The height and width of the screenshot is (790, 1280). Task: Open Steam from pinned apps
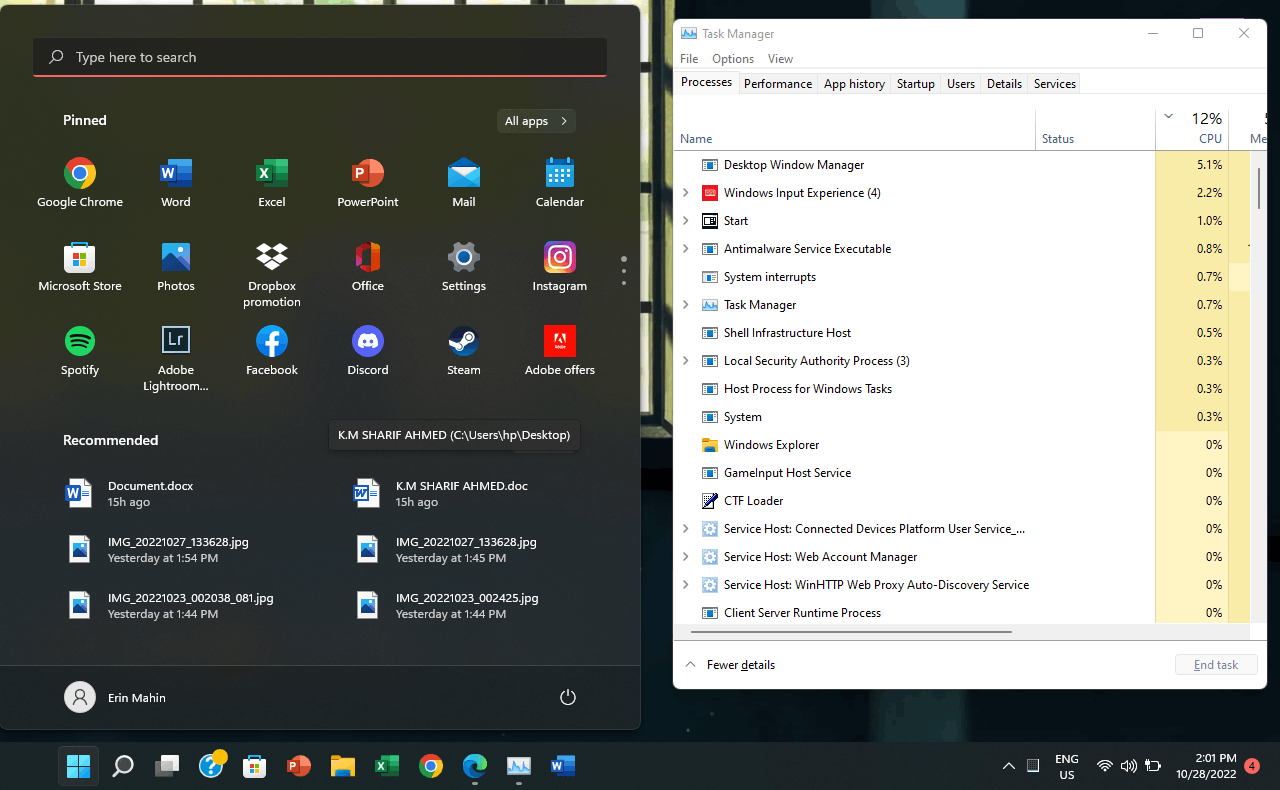(464, 350)
